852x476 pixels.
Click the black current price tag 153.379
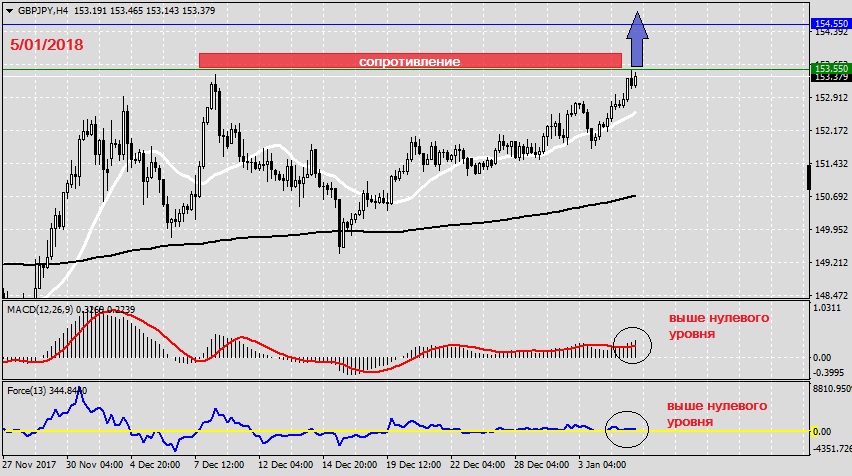(830, 77)
